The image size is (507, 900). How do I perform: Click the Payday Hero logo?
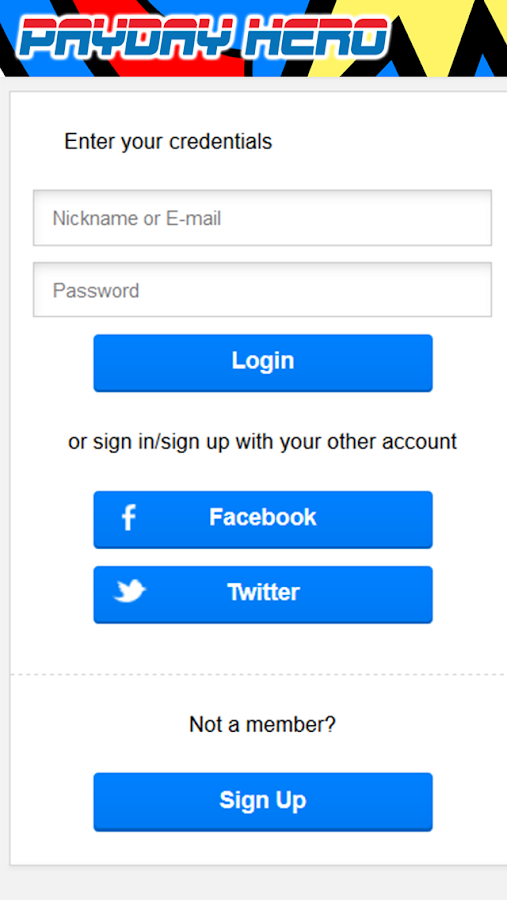tap(204, 37)
